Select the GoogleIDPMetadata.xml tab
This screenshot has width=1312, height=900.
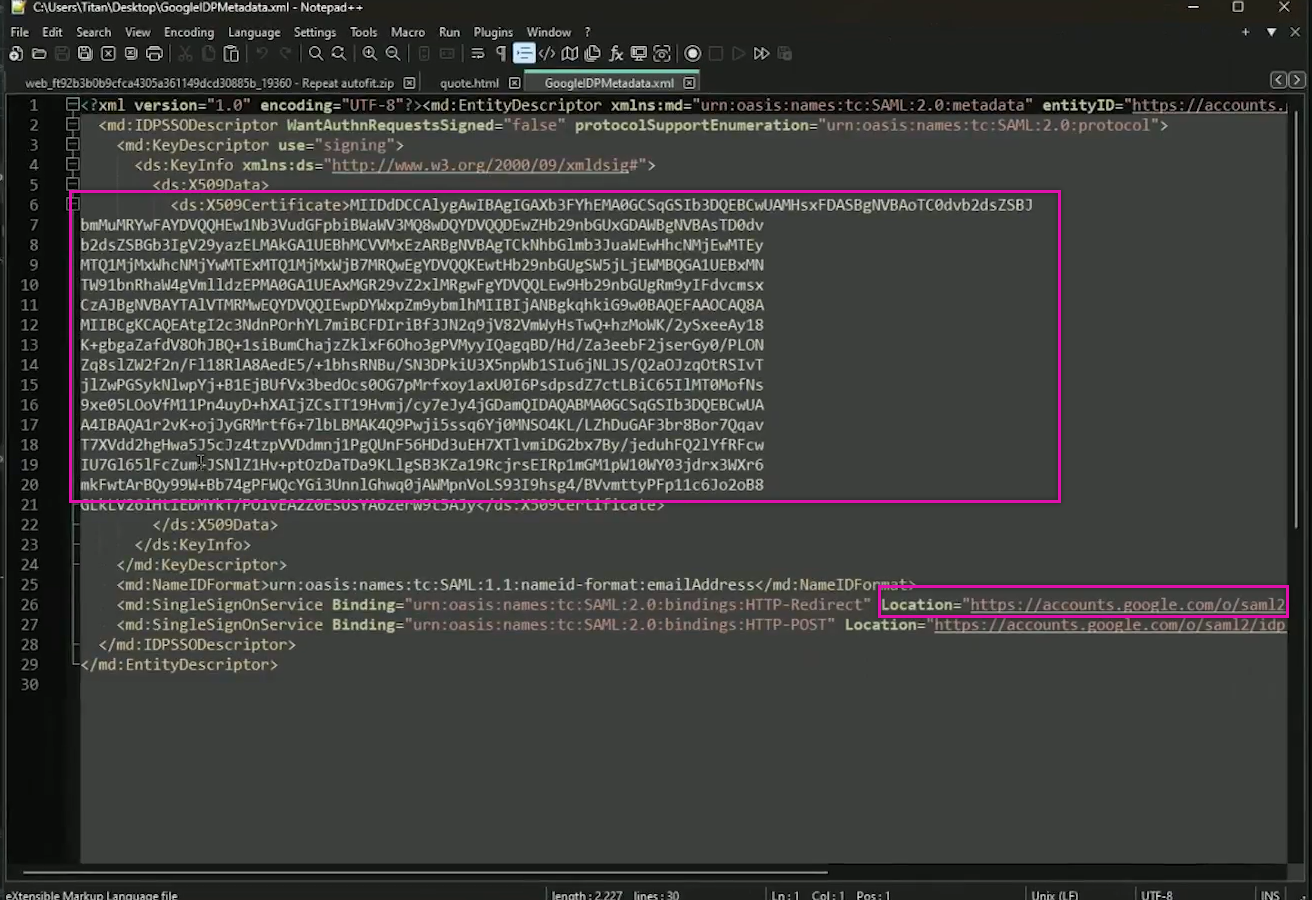coord(610,83)
